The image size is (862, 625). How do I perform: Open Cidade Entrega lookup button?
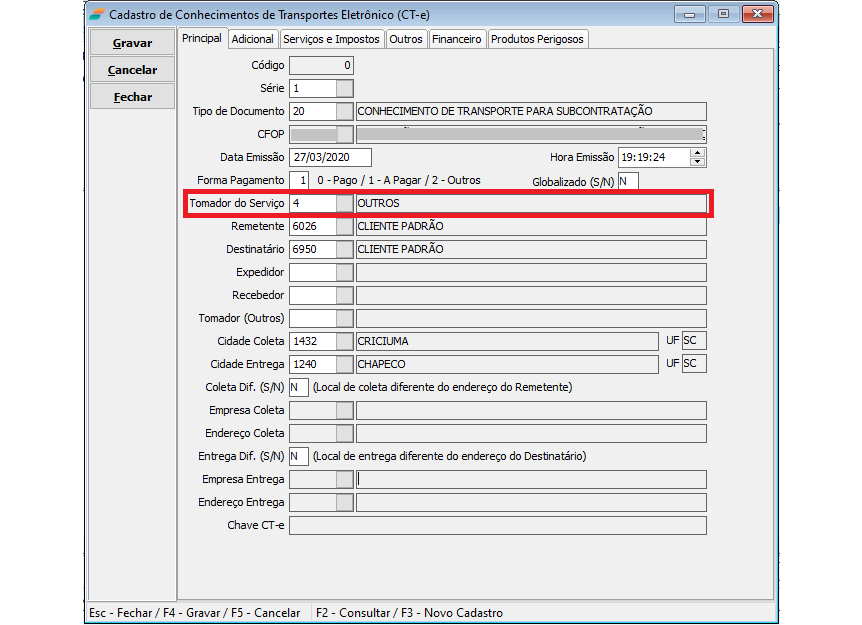coord(344,364)
